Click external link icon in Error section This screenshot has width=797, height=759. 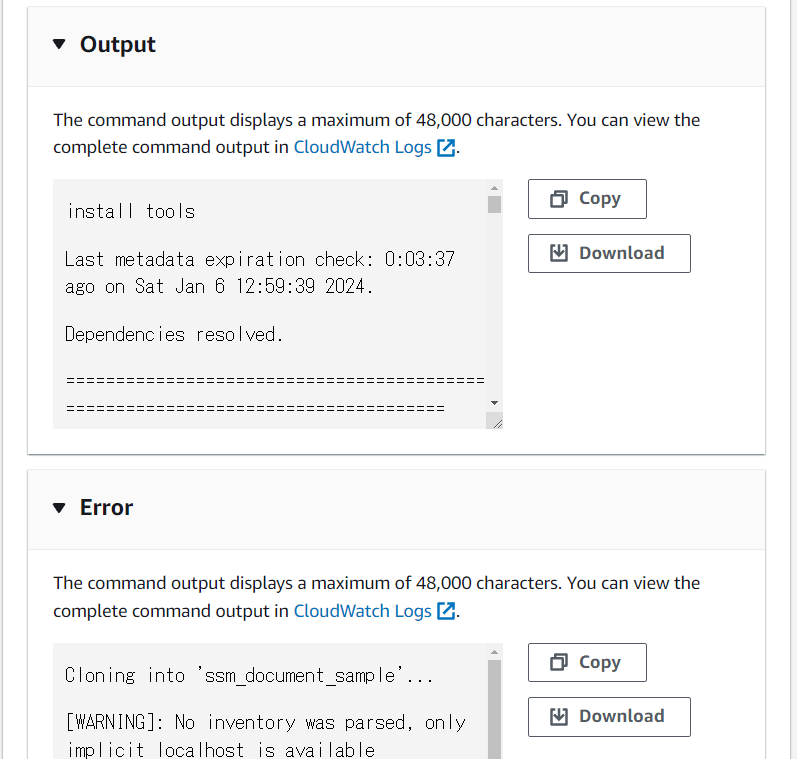[x=446, y=611]
